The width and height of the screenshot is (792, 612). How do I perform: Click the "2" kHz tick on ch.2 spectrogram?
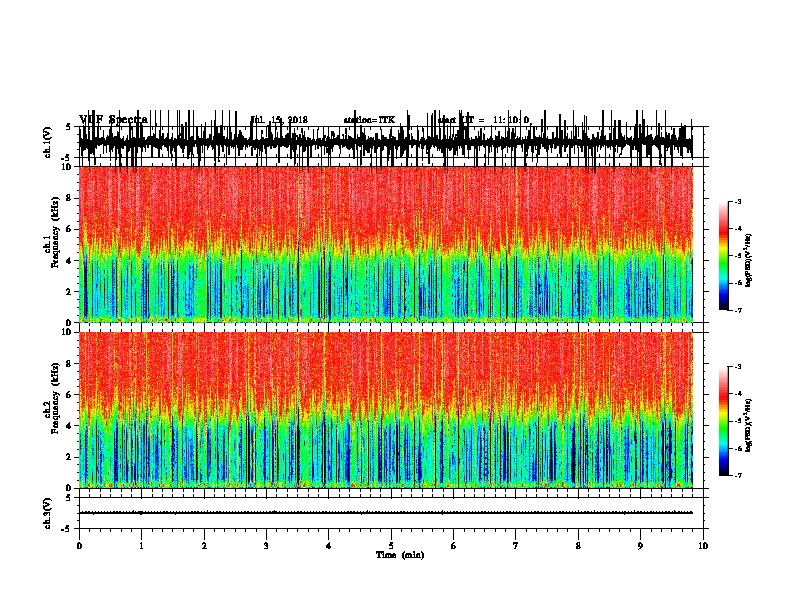coord(69,457)
